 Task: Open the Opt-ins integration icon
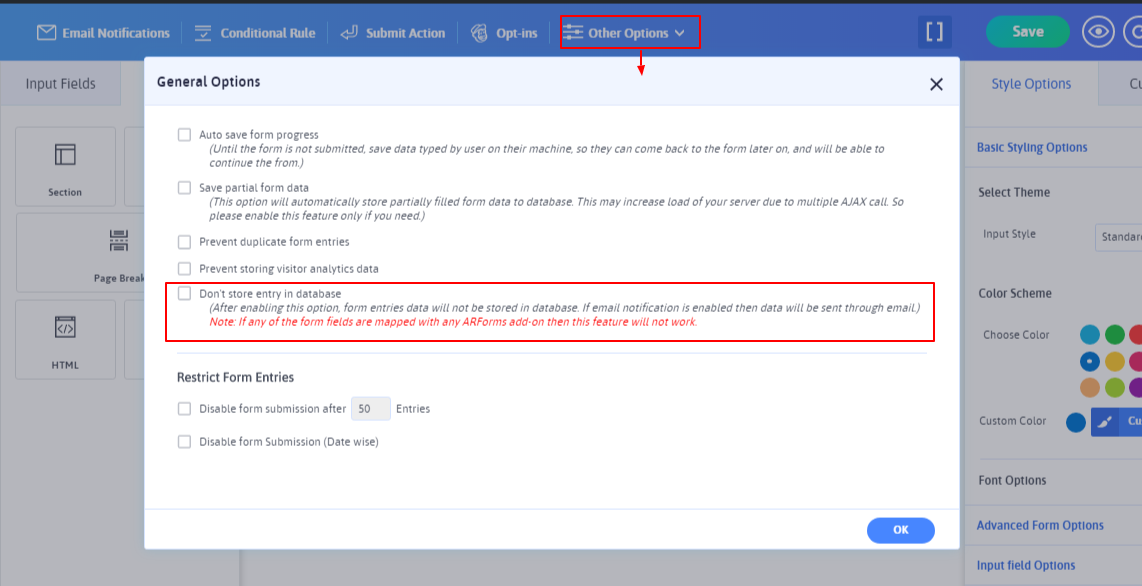pos(480,33)
